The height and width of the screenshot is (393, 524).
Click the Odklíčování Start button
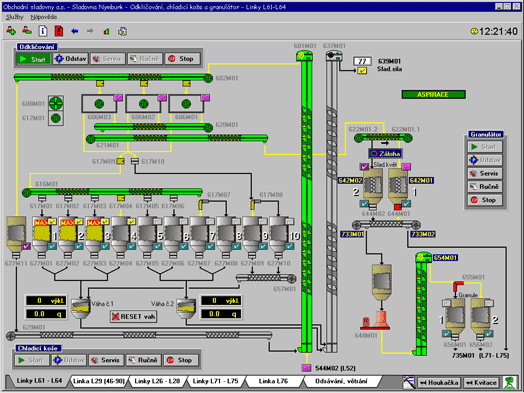[x=33, y=59]
